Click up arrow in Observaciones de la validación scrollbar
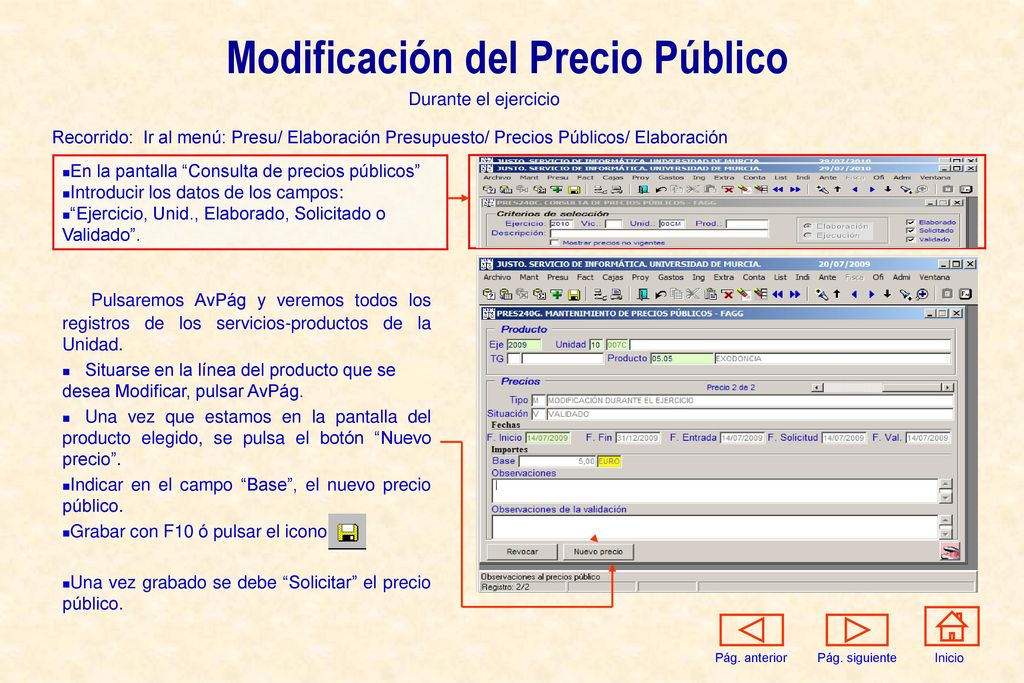The width and height of the screenshot is (1024, 683). [x=945, y=520]
